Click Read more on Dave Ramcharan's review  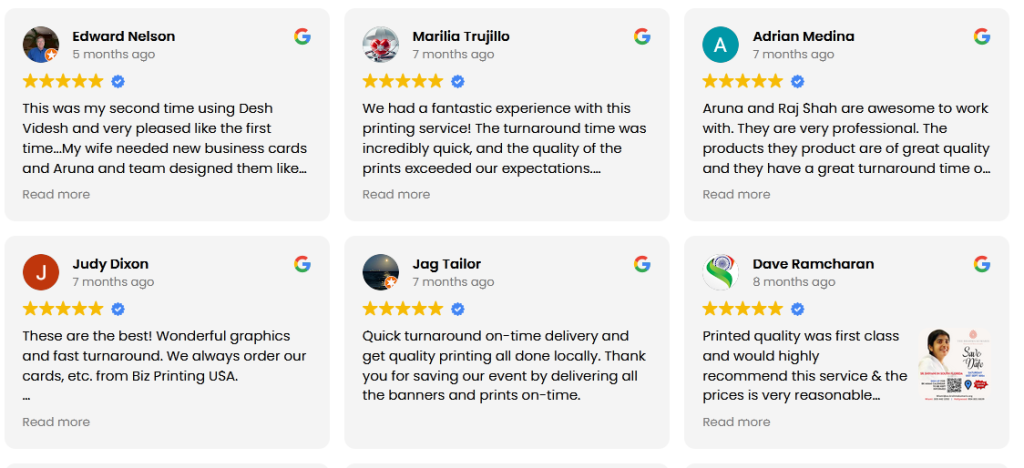coord(736,422)
